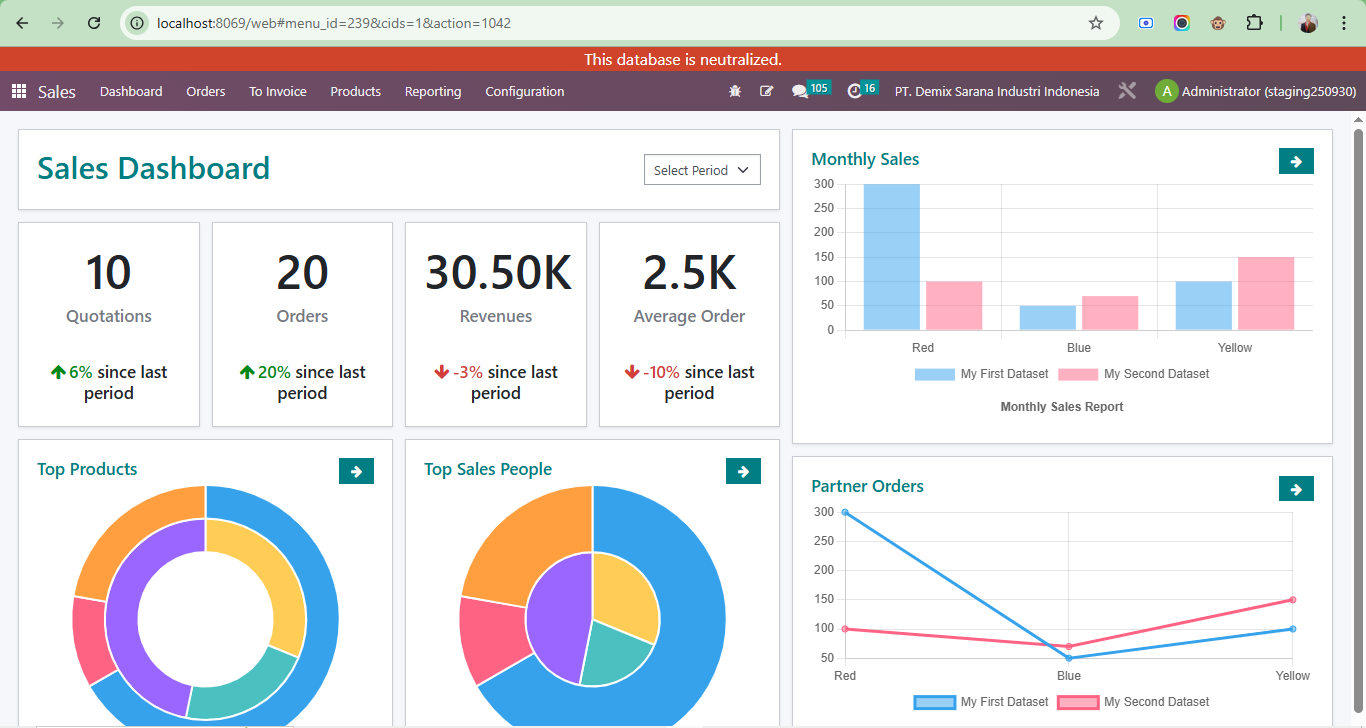Click the debug bug icon

pyautogui.click(x=735, y=91)
